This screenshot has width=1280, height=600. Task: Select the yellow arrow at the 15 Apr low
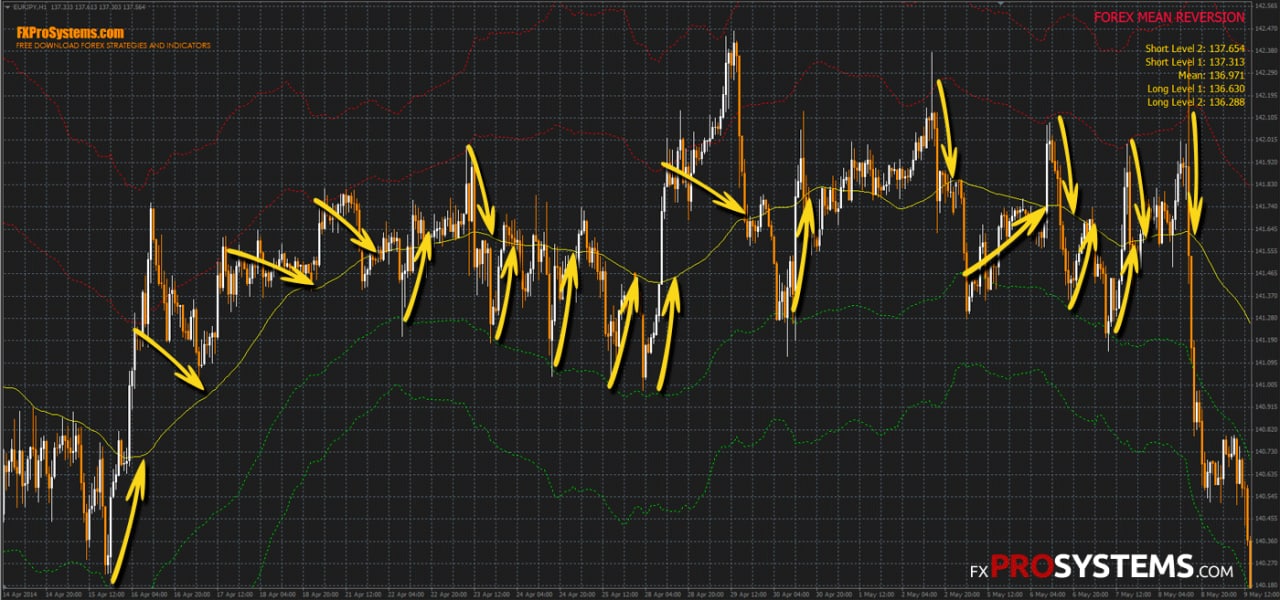point(128,520)
